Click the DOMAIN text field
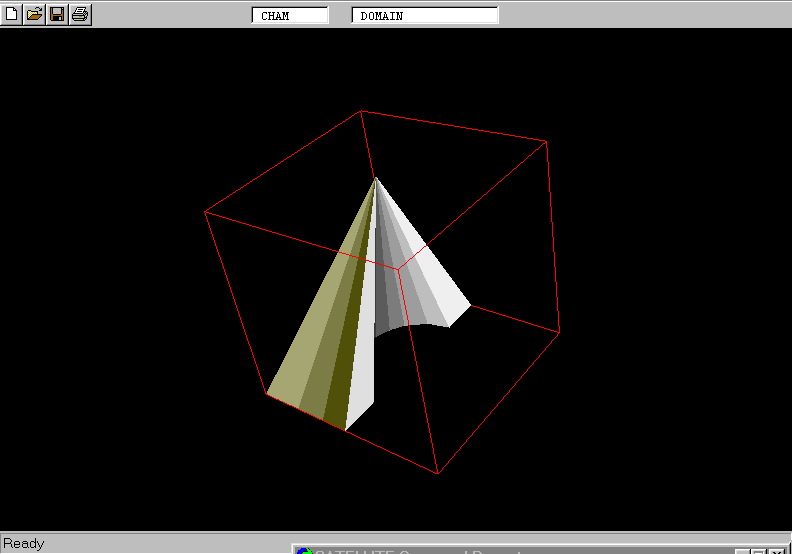The width and height of the screenshot is (792, 554). tap(425, 16)
